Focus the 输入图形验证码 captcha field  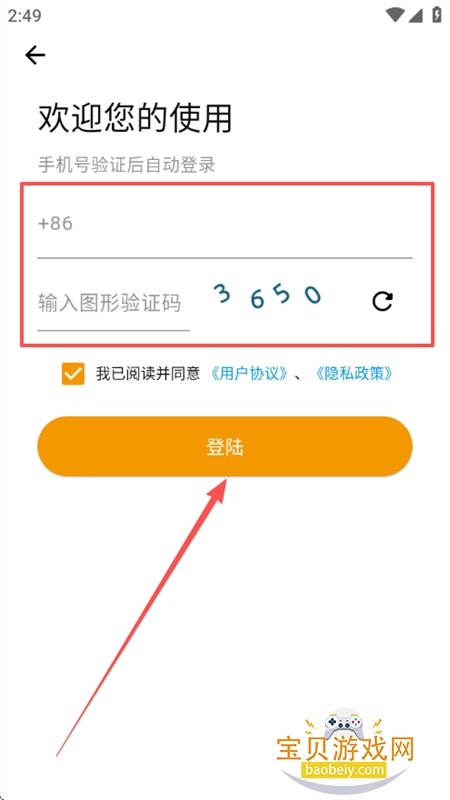pyautogui.click(x=113, y=304)
